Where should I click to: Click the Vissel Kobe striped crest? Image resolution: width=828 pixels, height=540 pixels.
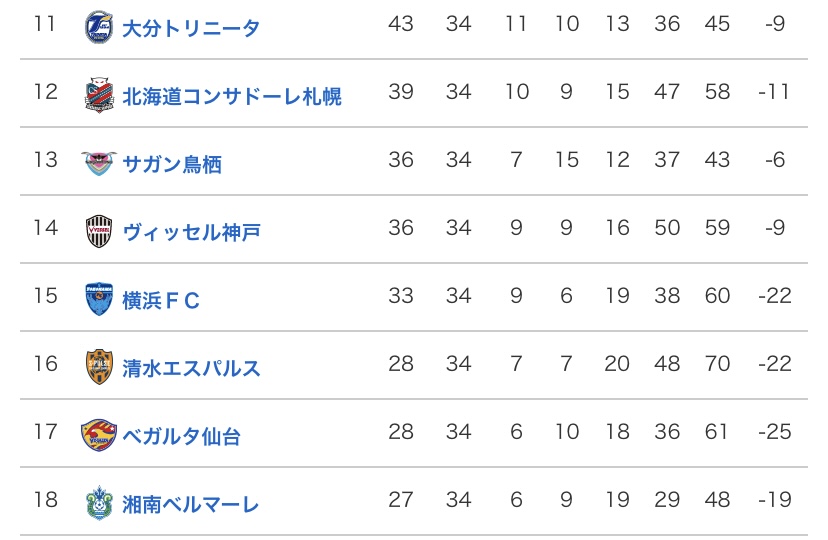[x=99, y=231]
